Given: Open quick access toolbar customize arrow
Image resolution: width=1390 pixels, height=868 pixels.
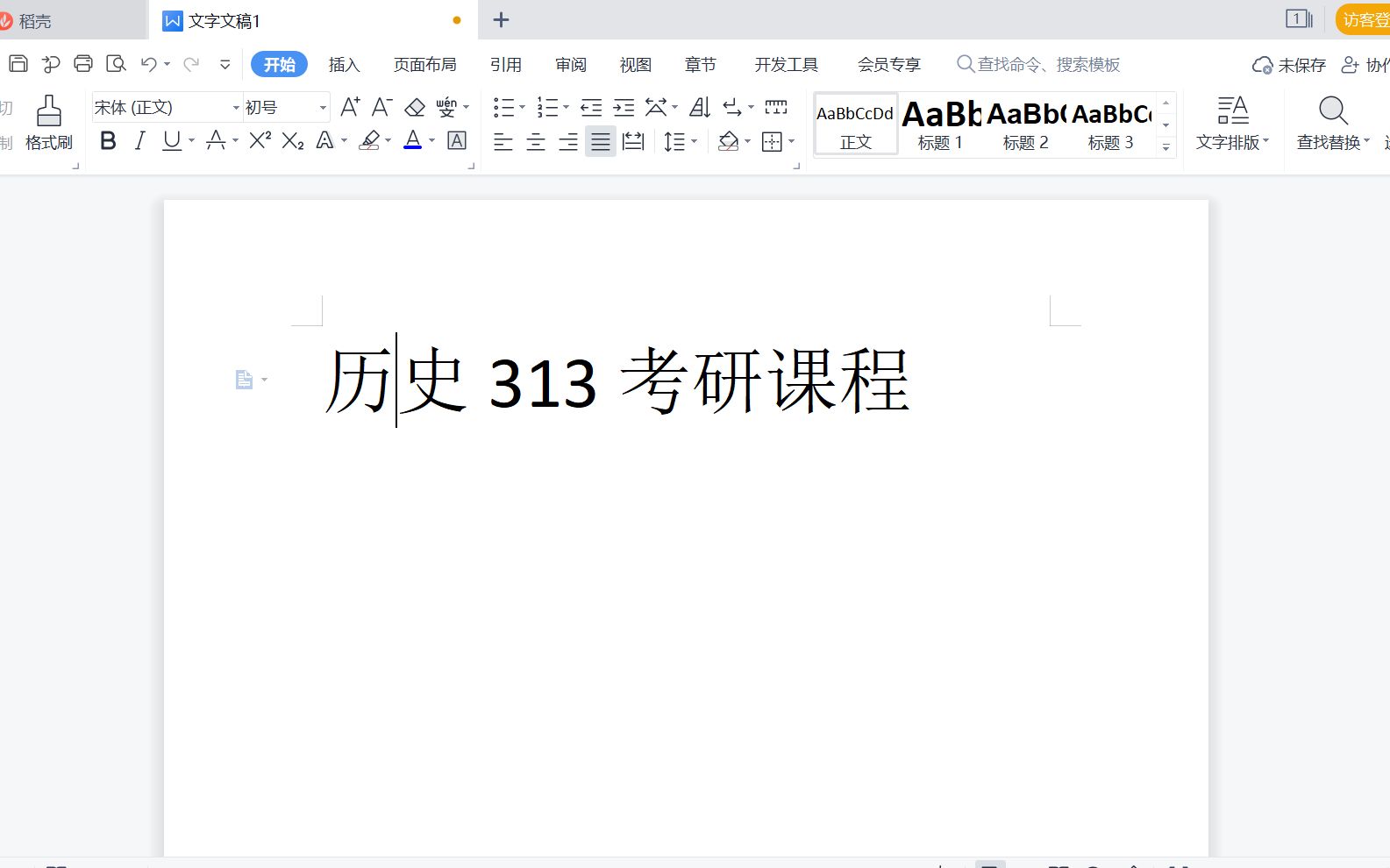Looking at the screenshot, I should click(x=225, y=64).
